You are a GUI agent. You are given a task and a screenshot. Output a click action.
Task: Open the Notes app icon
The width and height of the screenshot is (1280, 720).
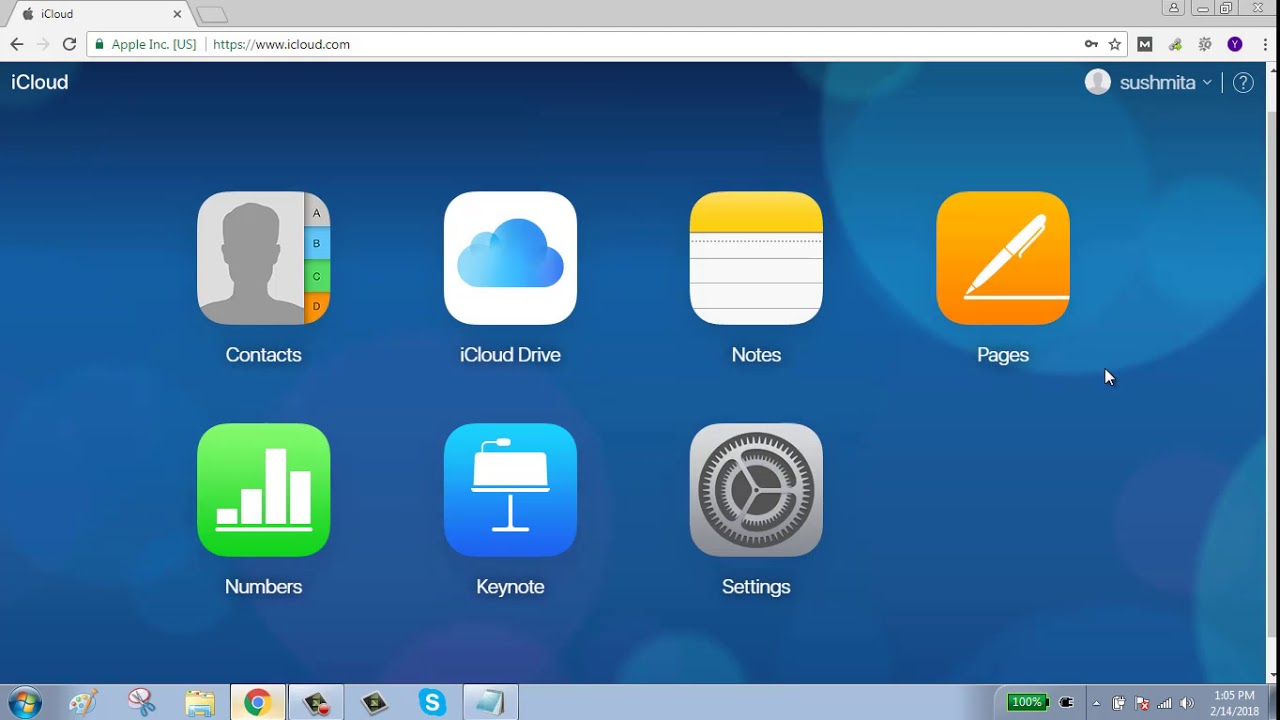click(x=756, y=258)
